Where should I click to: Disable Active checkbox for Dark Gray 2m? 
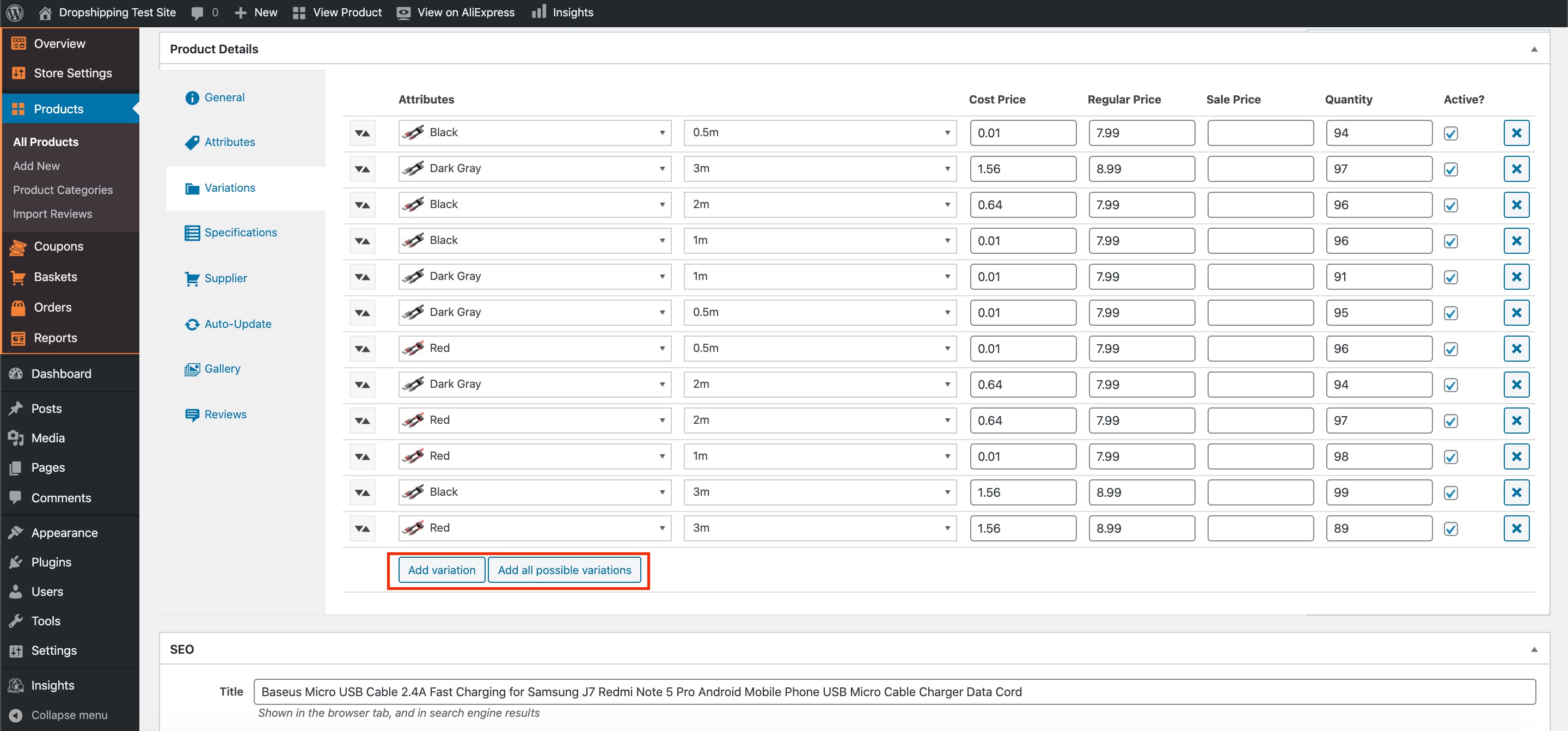click(x=1450, y=385)
